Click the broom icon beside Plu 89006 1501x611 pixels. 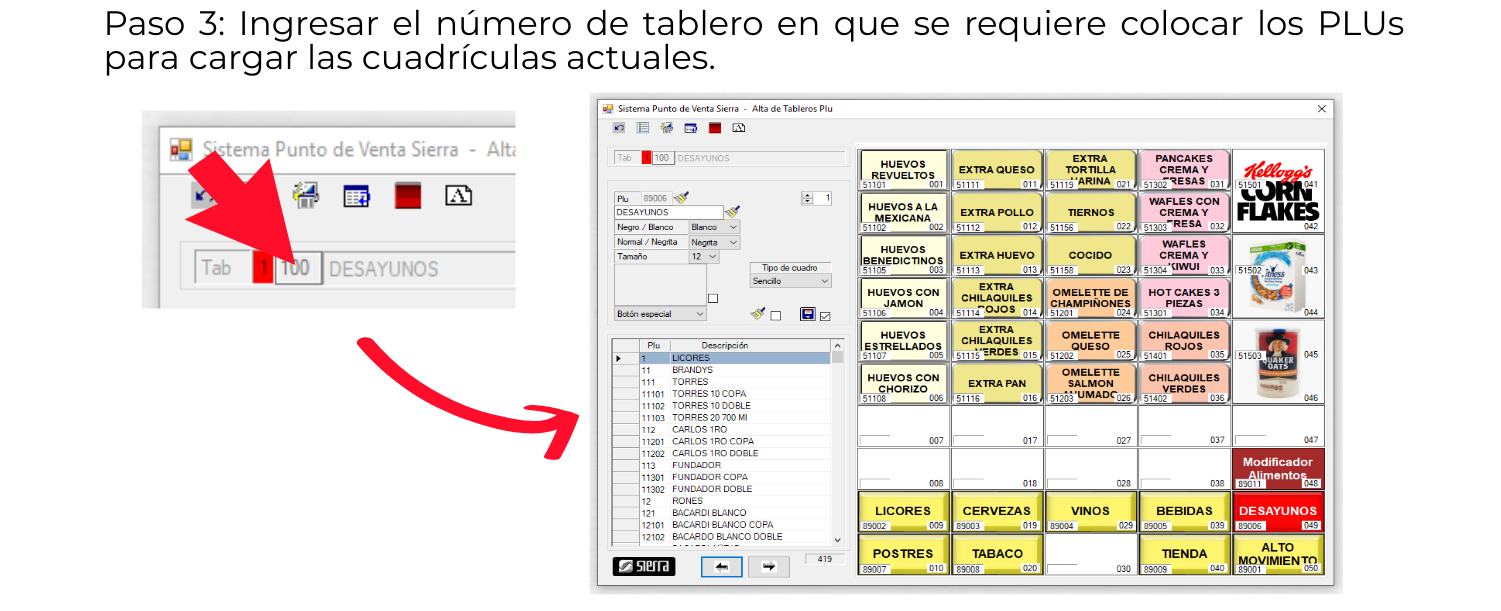click(x=681, y=198)
